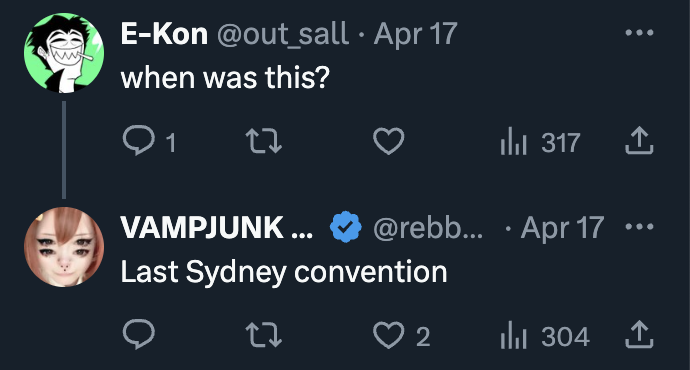View analytics showing 317 views

click(540, 142)
